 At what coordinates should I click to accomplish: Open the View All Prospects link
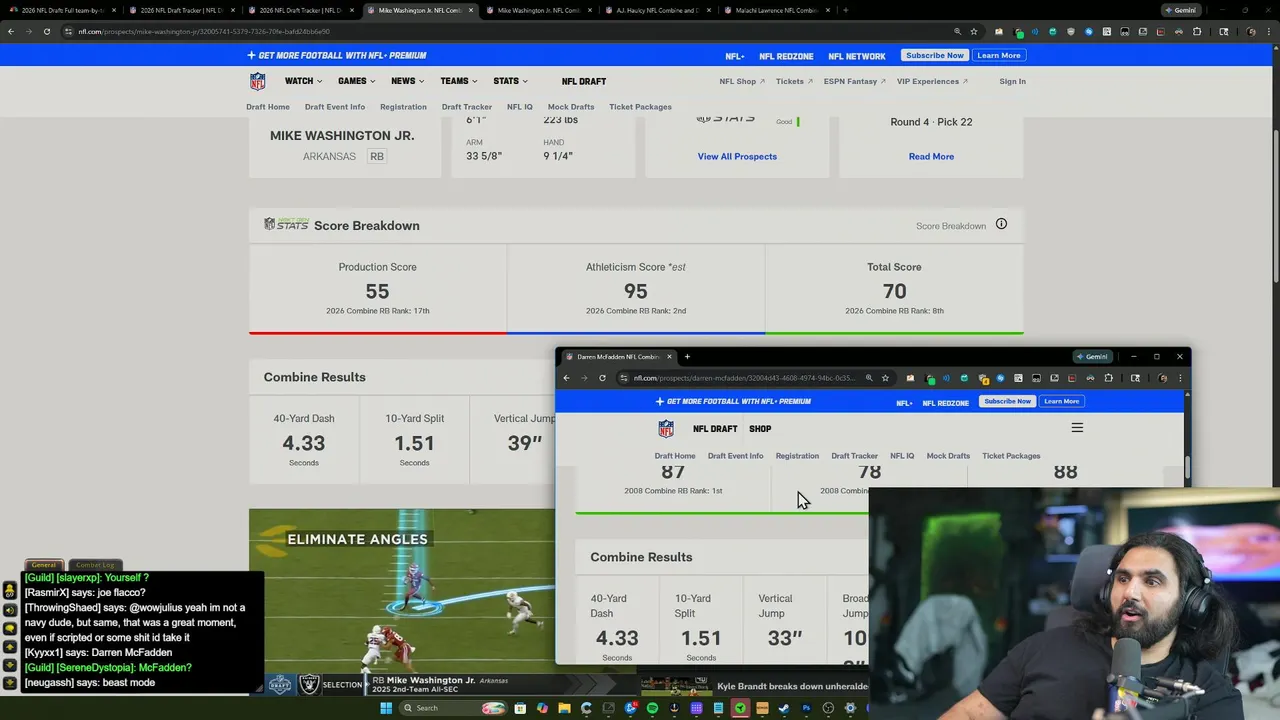[737, 156]
